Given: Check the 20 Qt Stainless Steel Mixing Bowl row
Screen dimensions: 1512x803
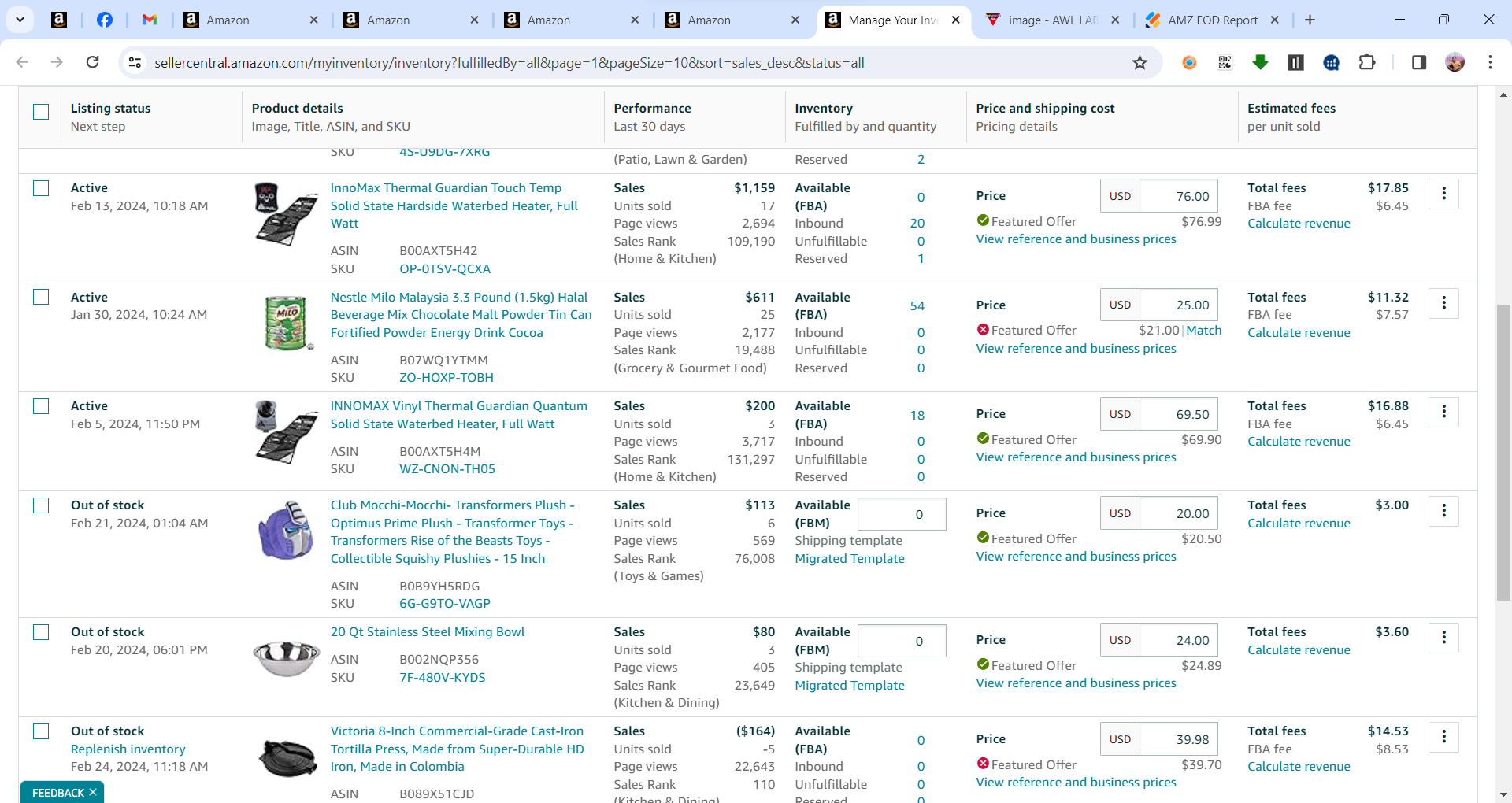Looking at the screenshot, I should click(x=41, y=632).
